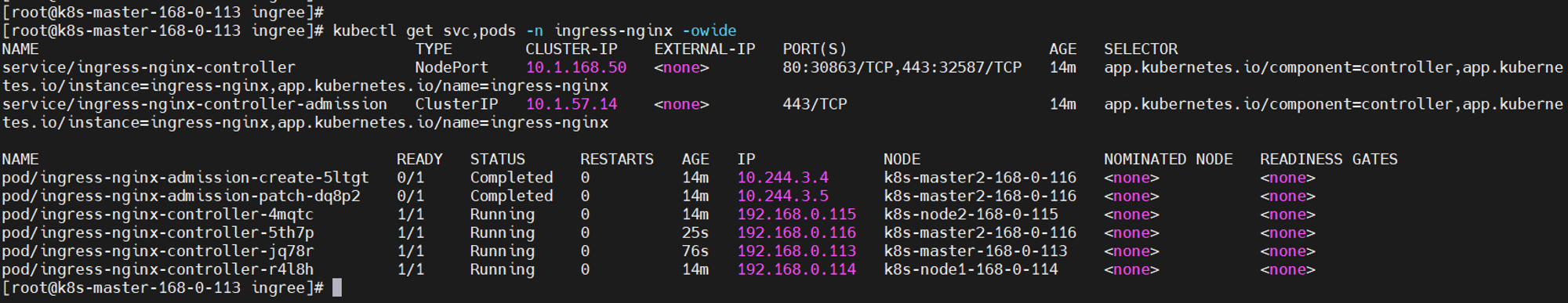1568x303 pixels.
Task: Click pod ingress-nginx-controller-4mqtc name
Action: coord(158,215)
